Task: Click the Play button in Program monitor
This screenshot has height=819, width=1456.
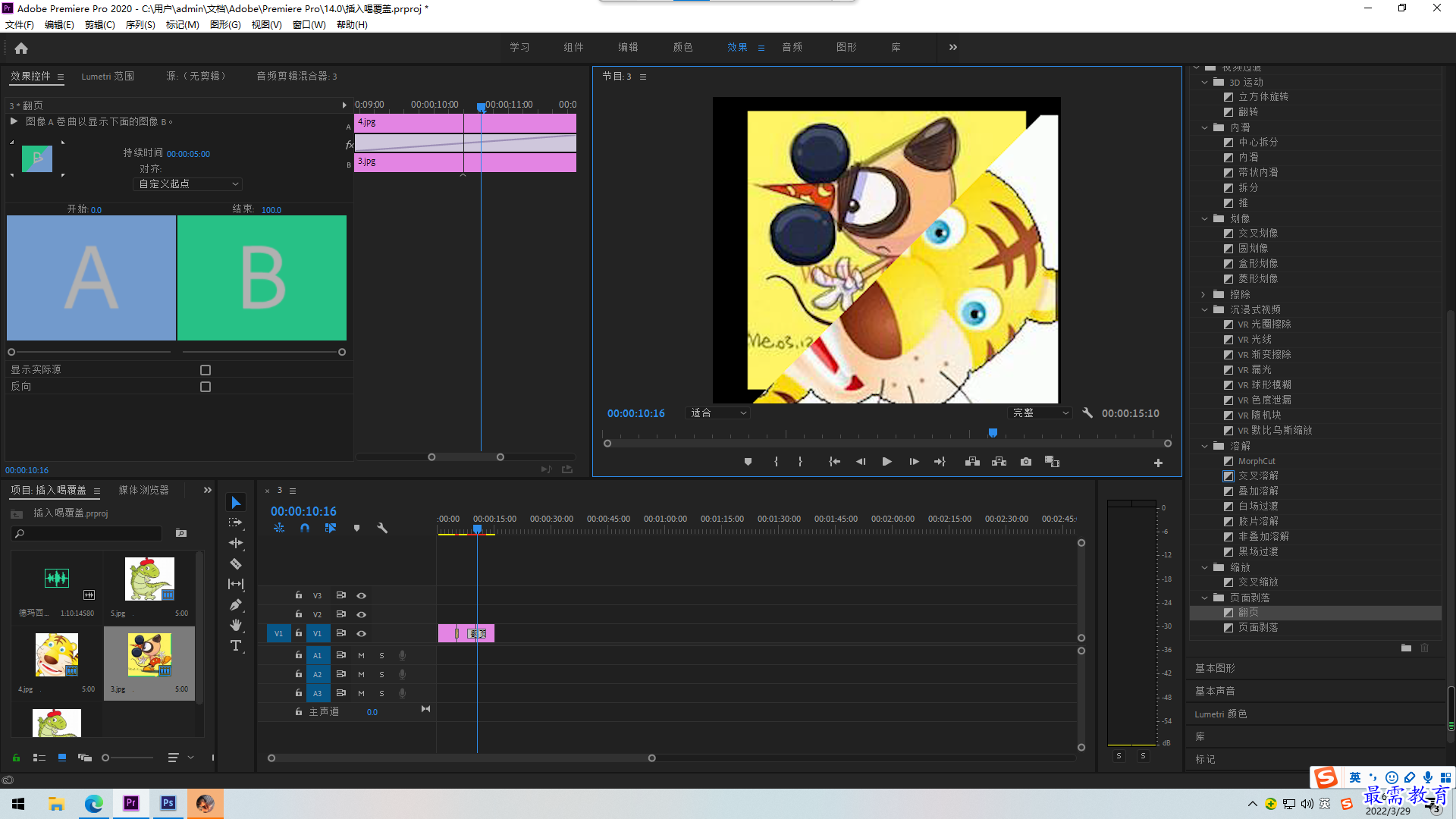Action: pos(886,462)
